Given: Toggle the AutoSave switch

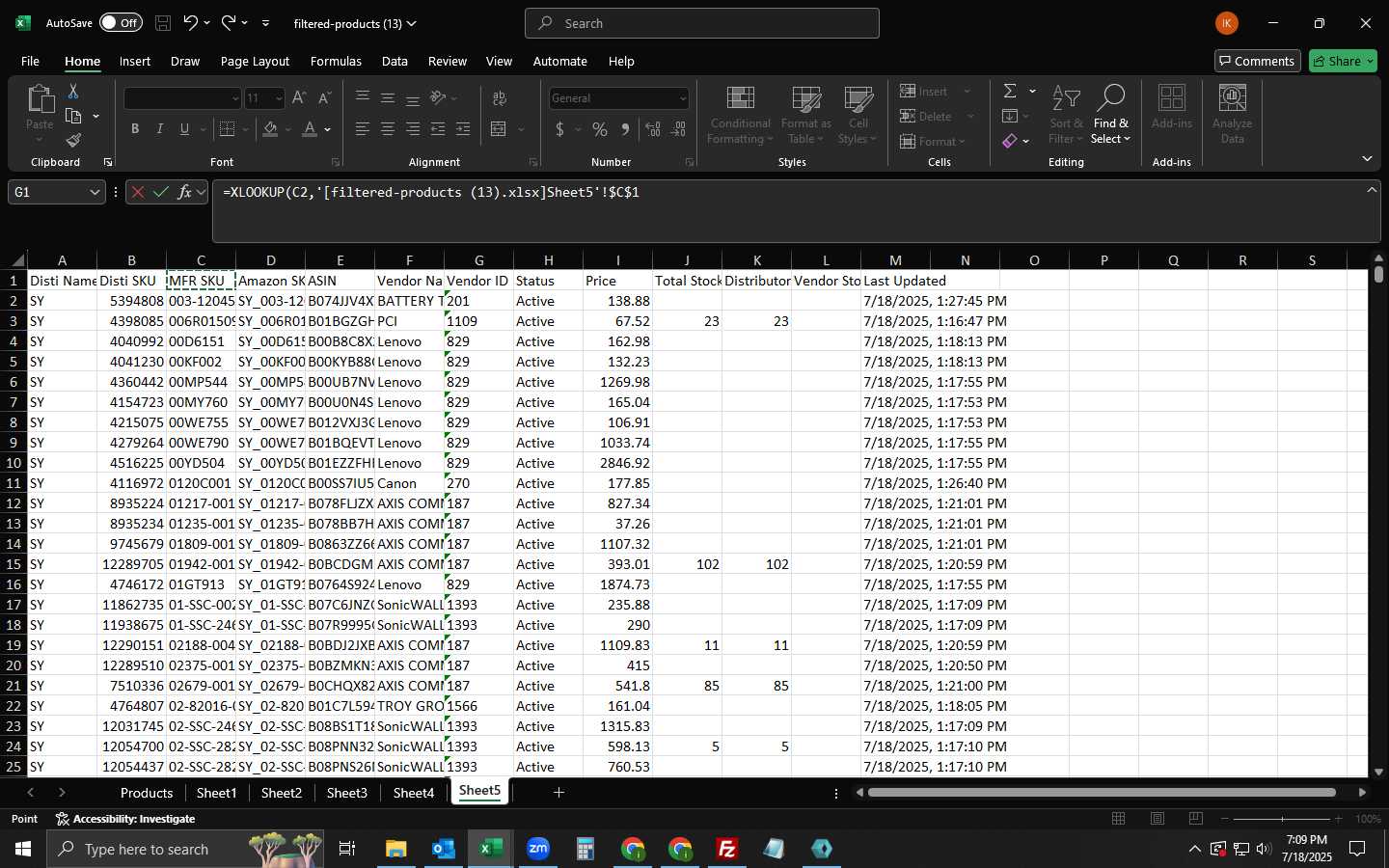Looking at the screenshot, I should [121, 23].
